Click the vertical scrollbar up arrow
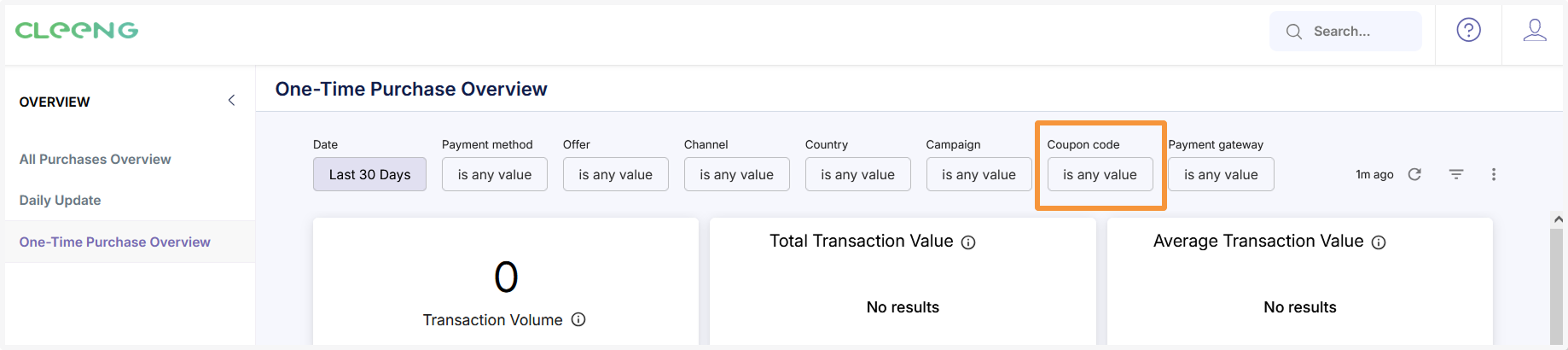This screenshot has height=350, width=1568. coord(1558,219)
